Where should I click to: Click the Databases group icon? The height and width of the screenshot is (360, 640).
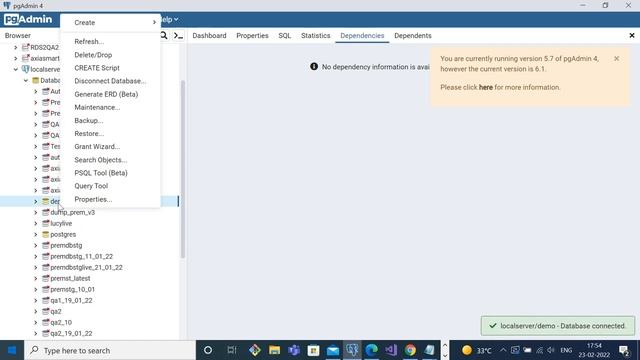pos(36,80)
